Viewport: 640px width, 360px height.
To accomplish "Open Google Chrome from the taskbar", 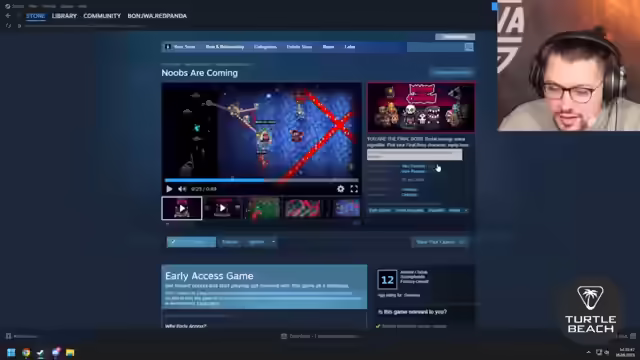I will coord(26,352).
